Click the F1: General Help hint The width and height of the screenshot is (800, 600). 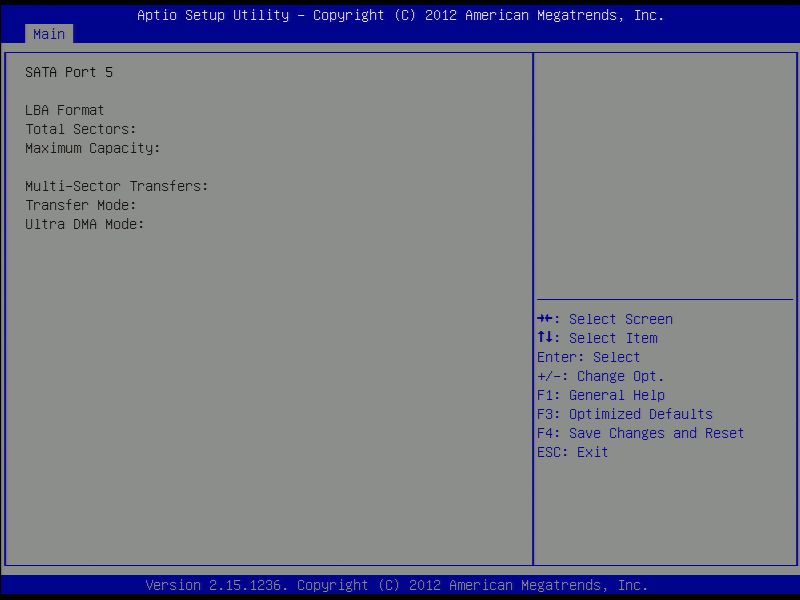[601, 395]
